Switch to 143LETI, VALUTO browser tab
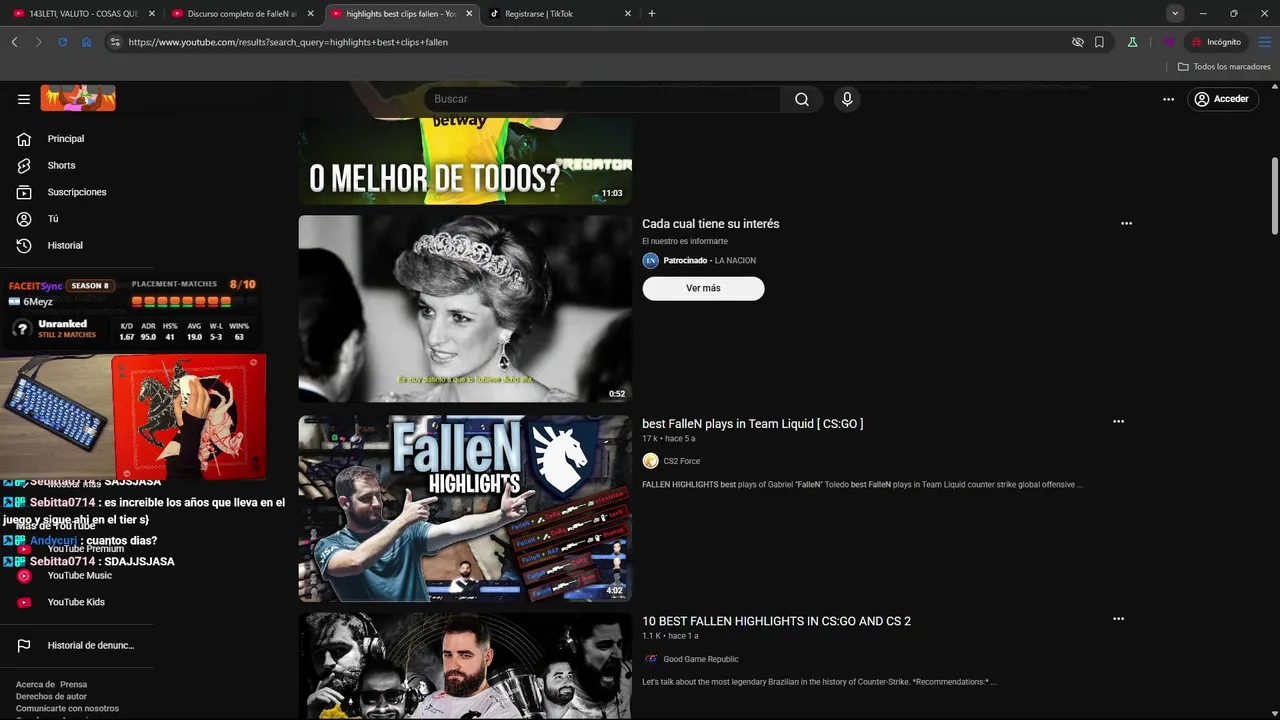The height and width of the screenshot is (720, 1280). (x=83, y=14)
